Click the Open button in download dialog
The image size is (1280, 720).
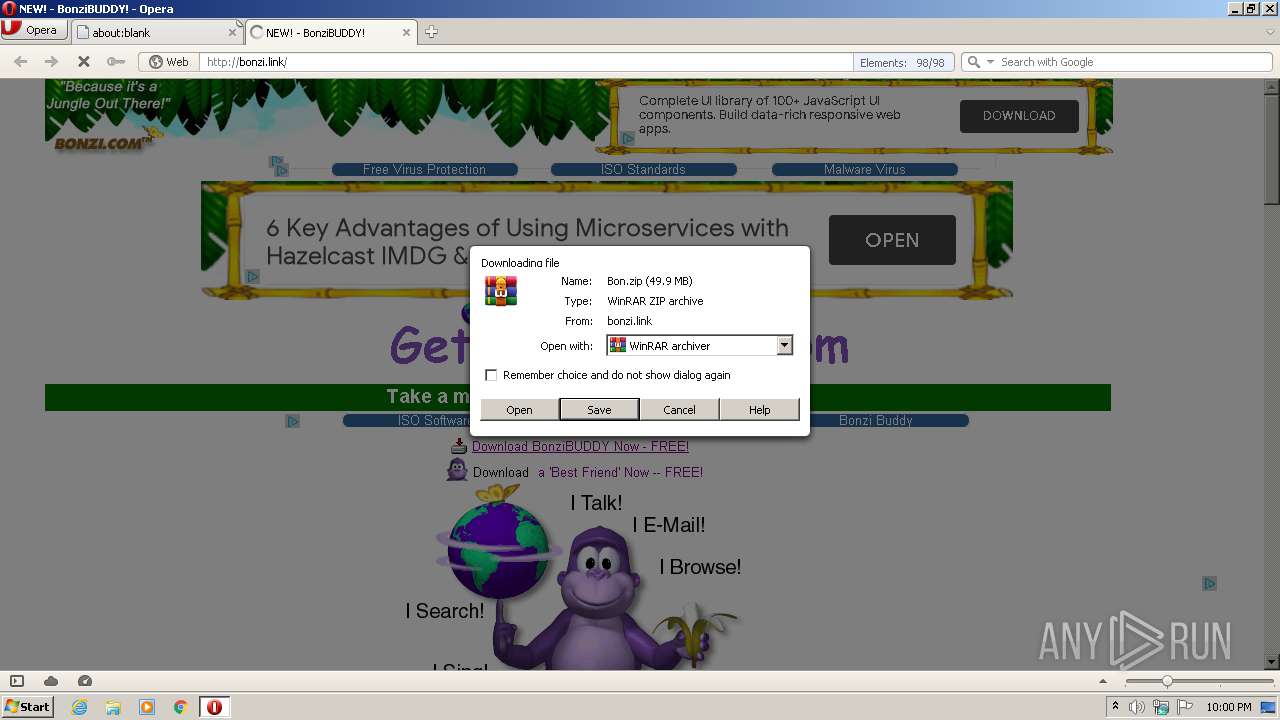point(519,409)
